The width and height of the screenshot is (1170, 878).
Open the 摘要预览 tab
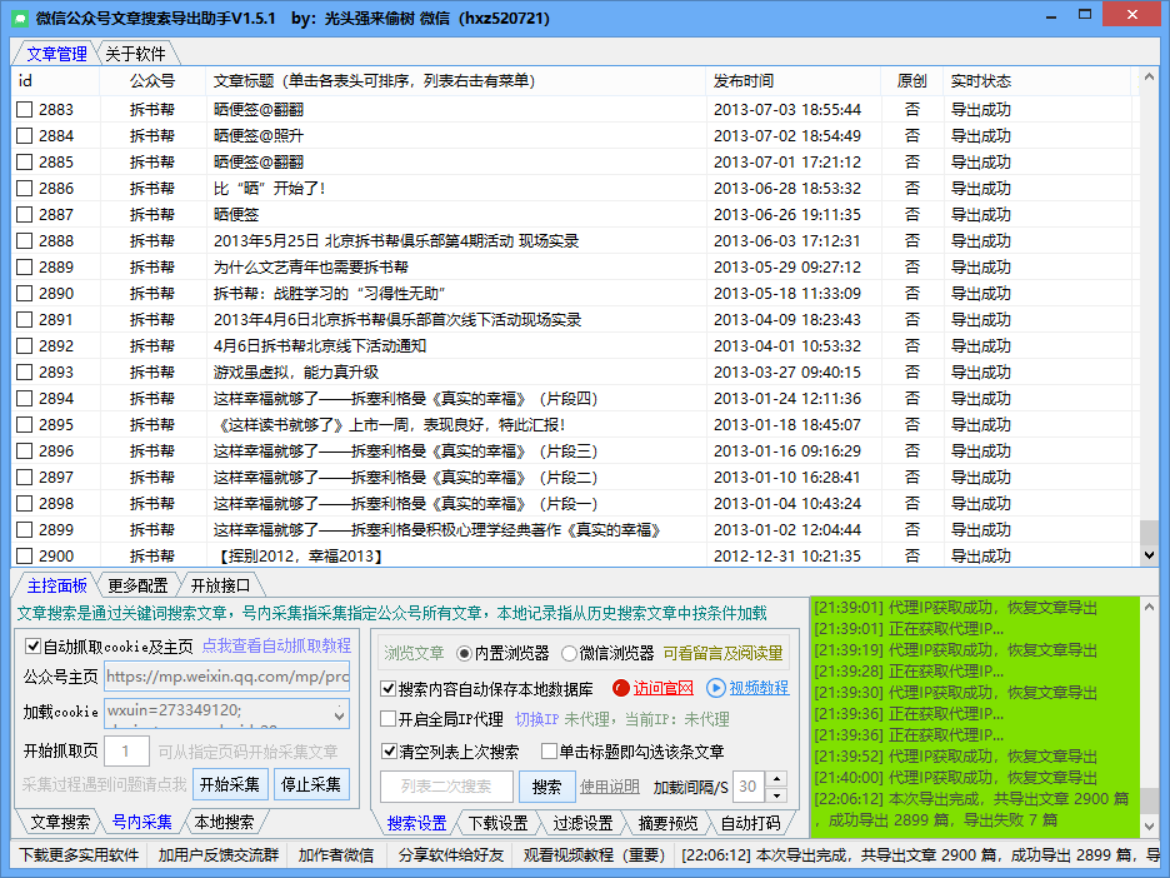pos(668,823)
